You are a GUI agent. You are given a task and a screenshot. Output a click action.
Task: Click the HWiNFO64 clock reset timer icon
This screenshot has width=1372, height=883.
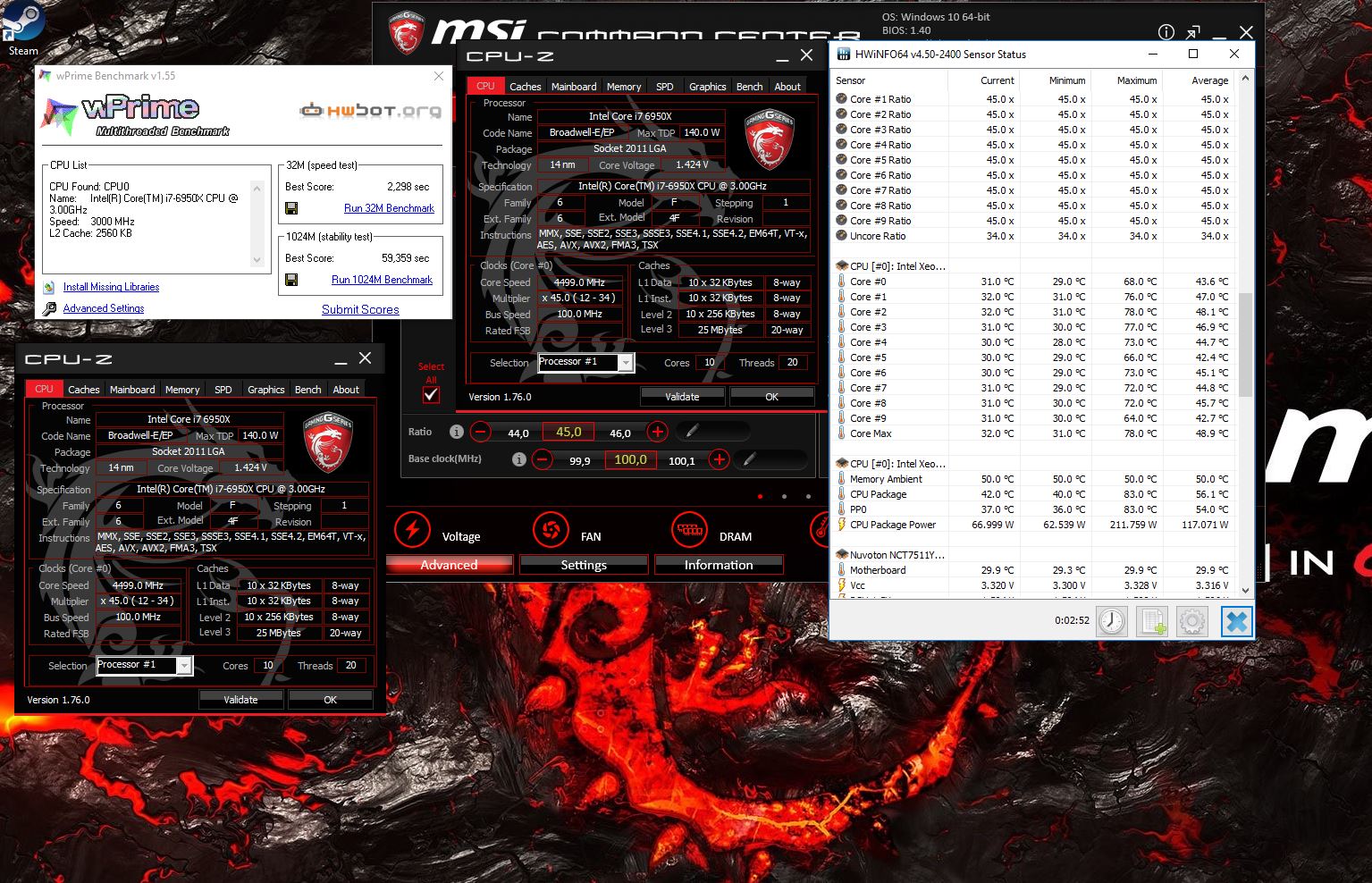pyautogui.click(x=1112, y=621)
